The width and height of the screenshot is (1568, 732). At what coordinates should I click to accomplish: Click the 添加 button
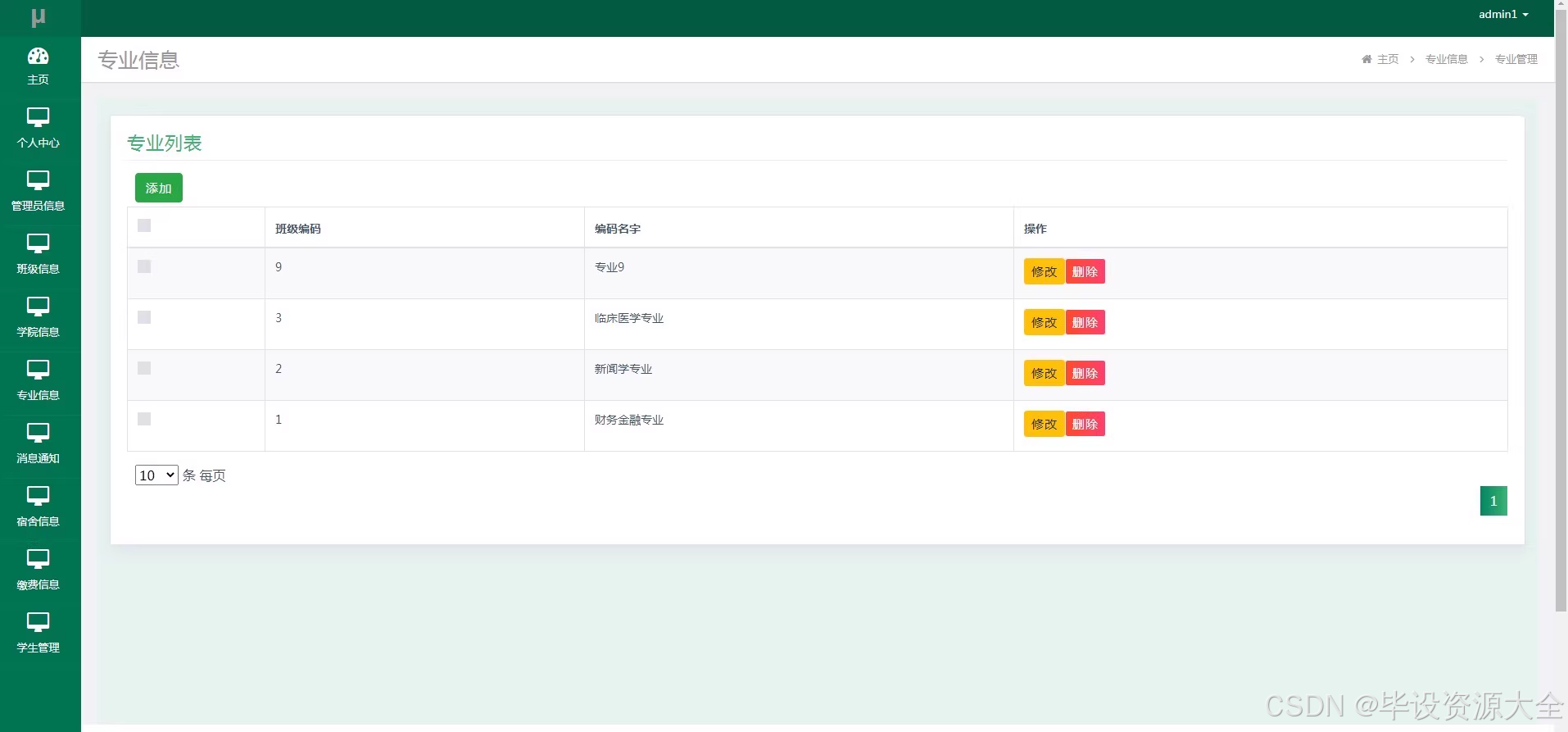pyautogui.click(x=159, y=188)
